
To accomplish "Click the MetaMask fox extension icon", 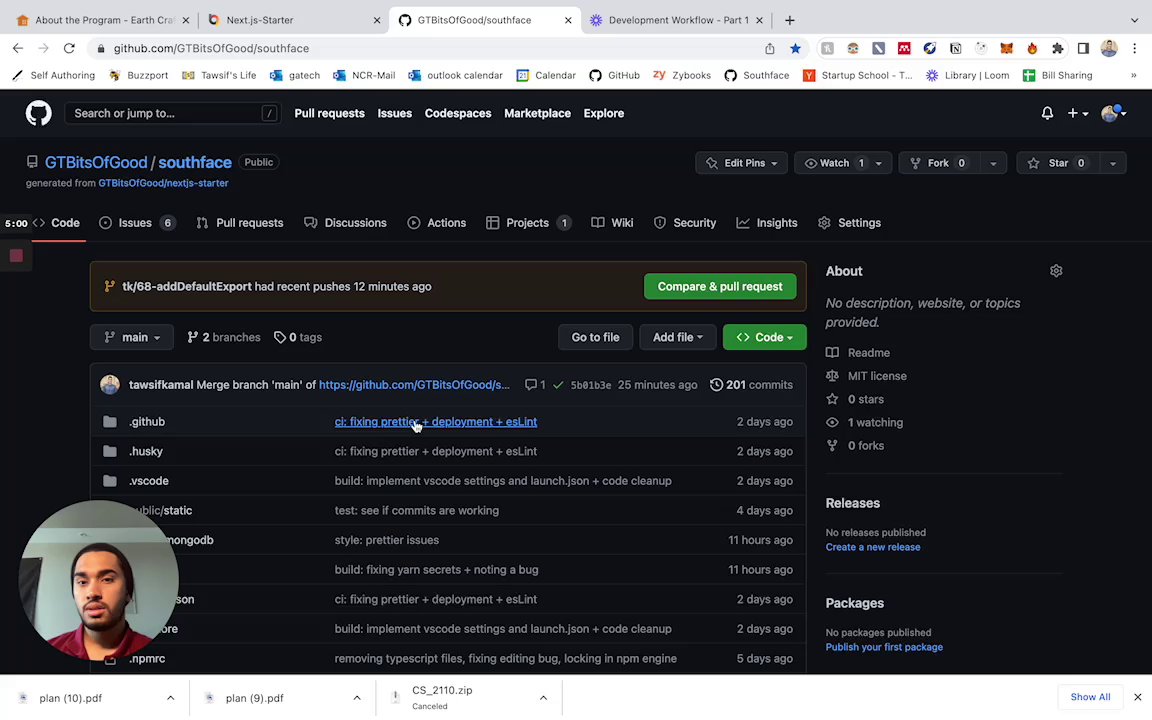I will click(x=1006, y=48).
